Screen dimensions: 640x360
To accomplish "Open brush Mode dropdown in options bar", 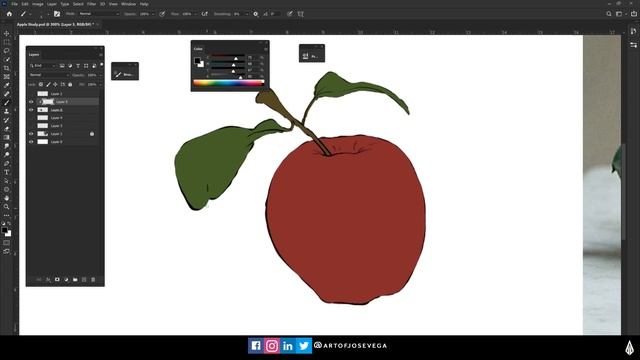I will tap(99, 14).
